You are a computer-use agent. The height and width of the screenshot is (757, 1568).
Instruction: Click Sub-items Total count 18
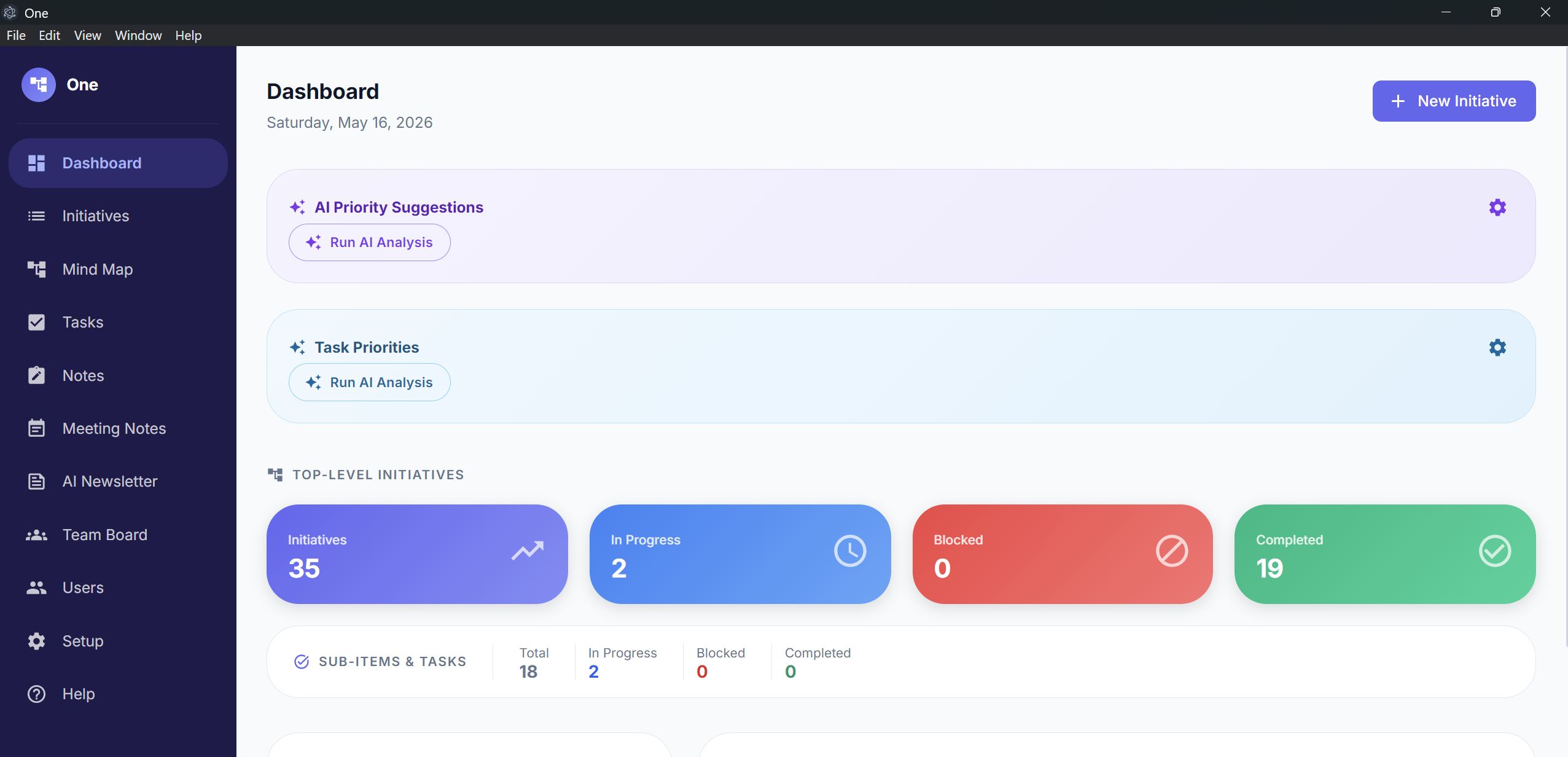point(528,672)
